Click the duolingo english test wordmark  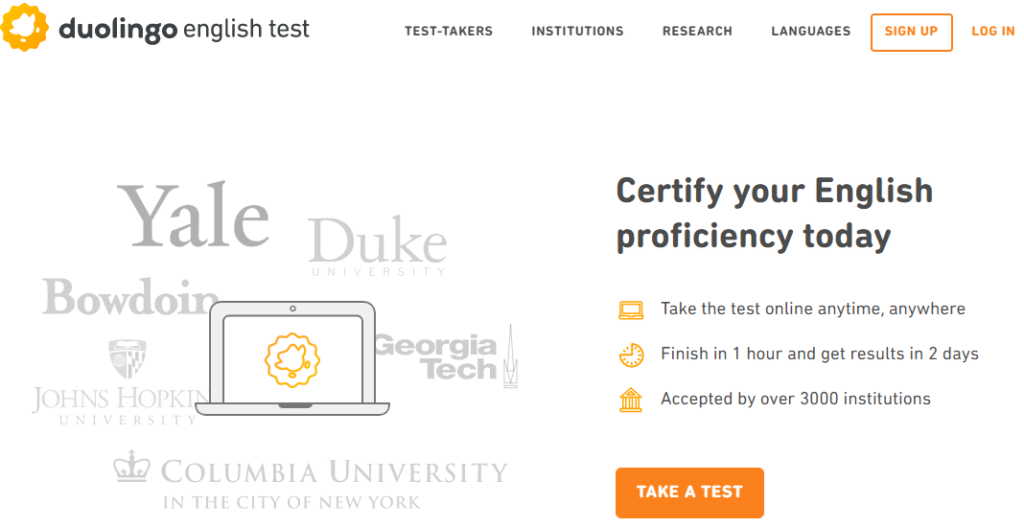click(184, 29)
